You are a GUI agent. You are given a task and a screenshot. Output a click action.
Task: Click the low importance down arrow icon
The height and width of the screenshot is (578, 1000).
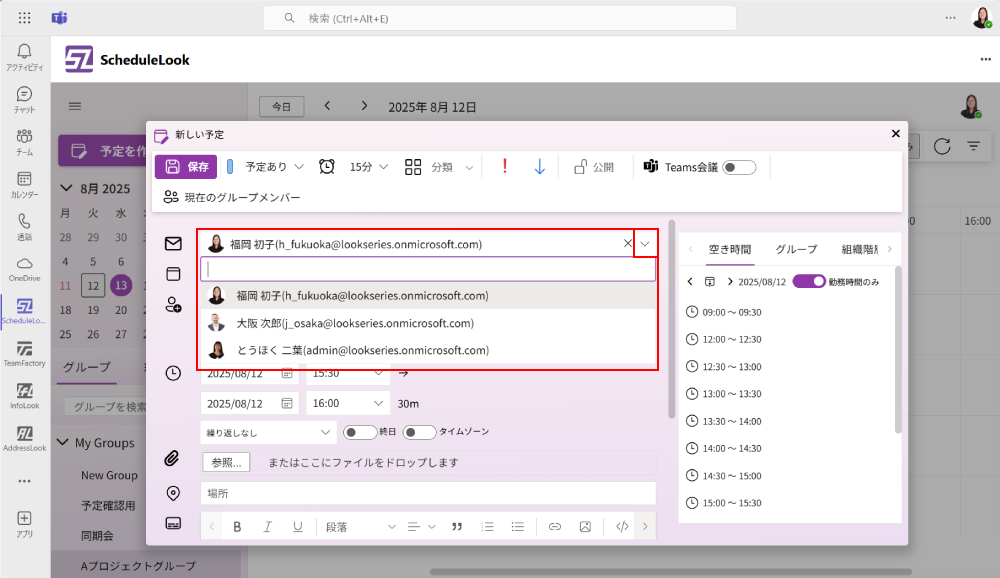point(540,167)
